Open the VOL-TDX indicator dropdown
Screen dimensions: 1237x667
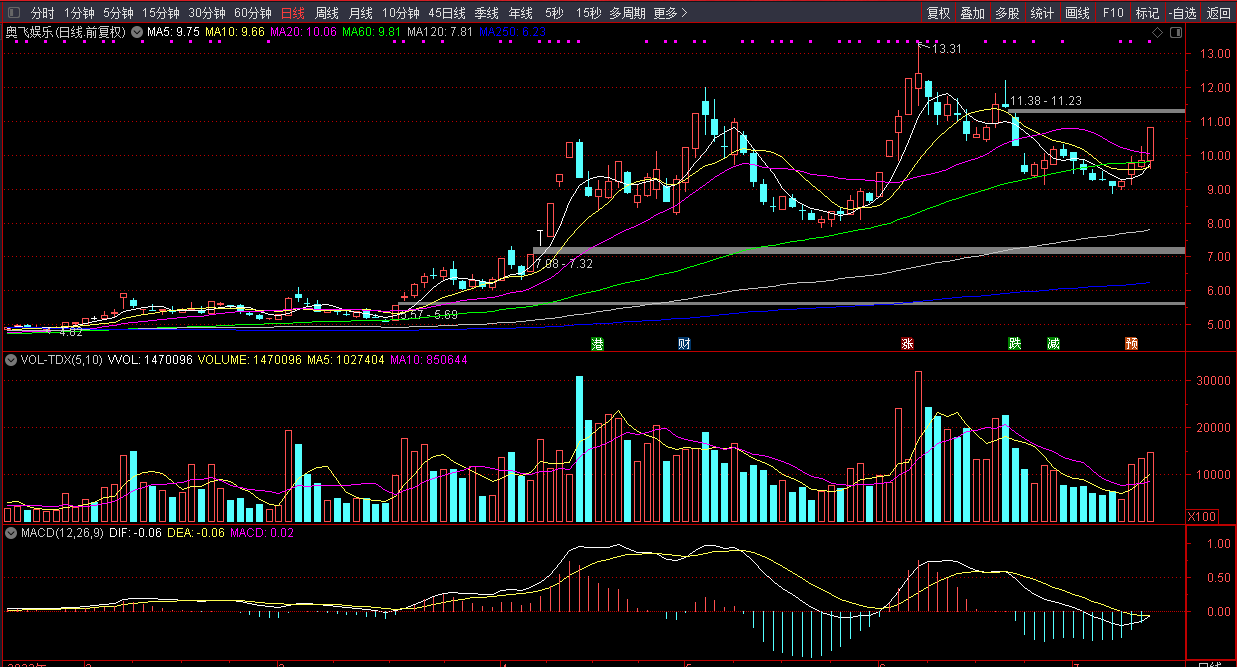12,359
